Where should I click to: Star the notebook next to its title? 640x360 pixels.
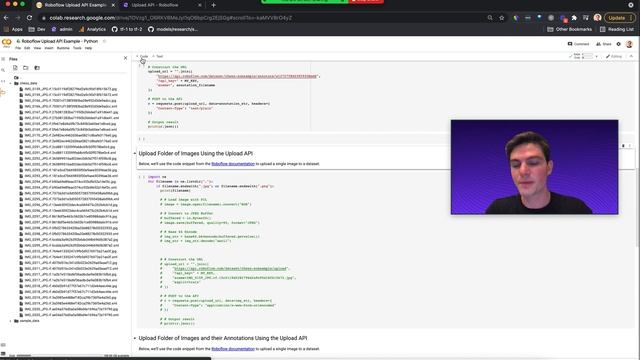point(104,41)
